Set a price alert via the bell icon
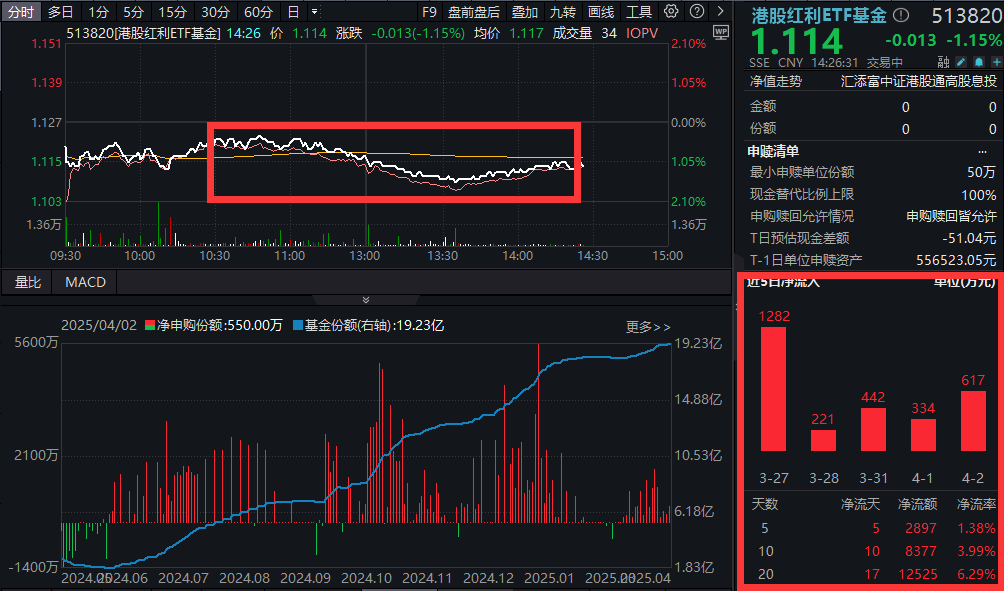Image resolution: width=1004 pixels, height=591 pixels. pos(978,61)
